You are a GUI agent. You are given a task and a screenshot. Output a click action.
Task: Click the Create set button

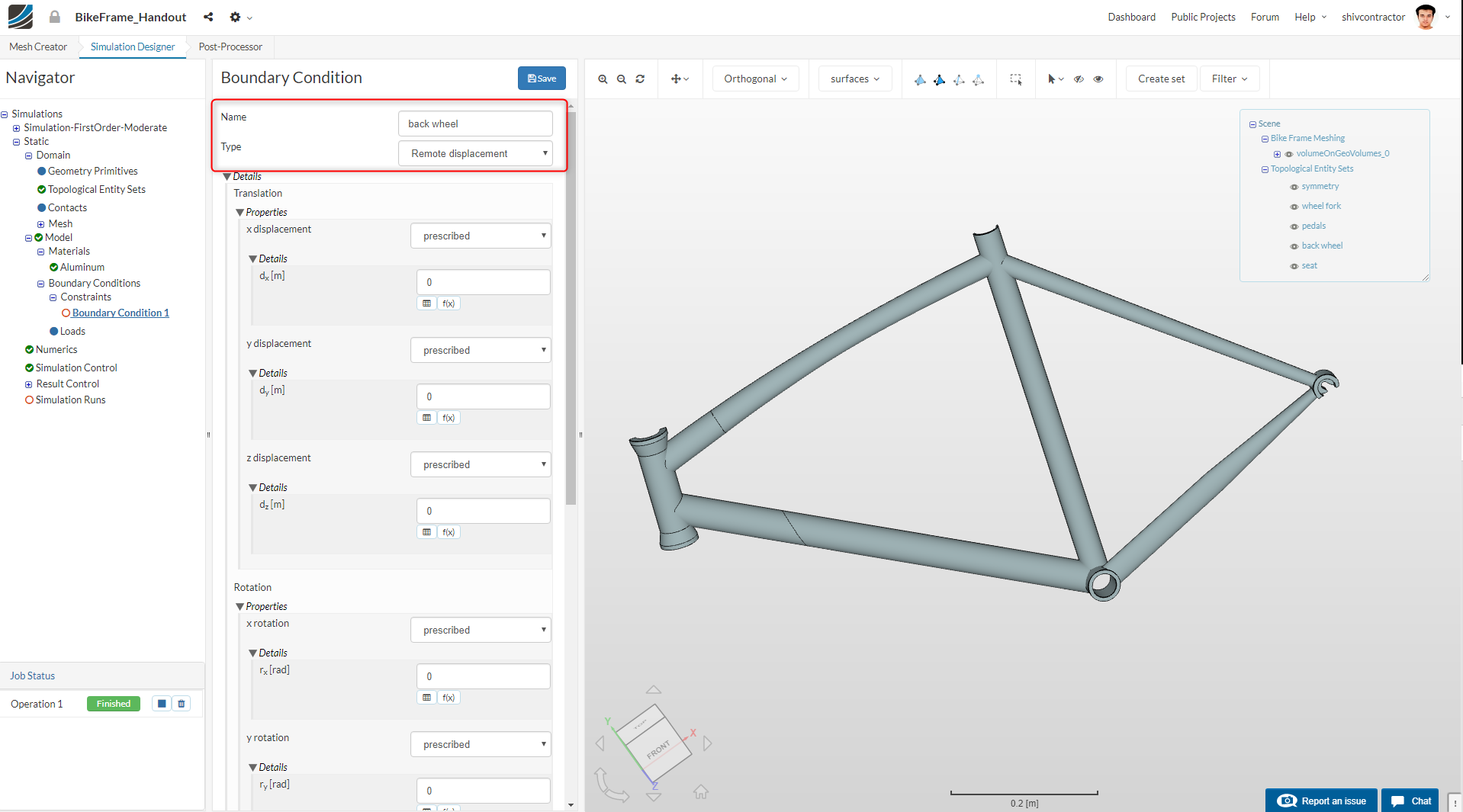pyautogui.click(x=1160, y=79)
